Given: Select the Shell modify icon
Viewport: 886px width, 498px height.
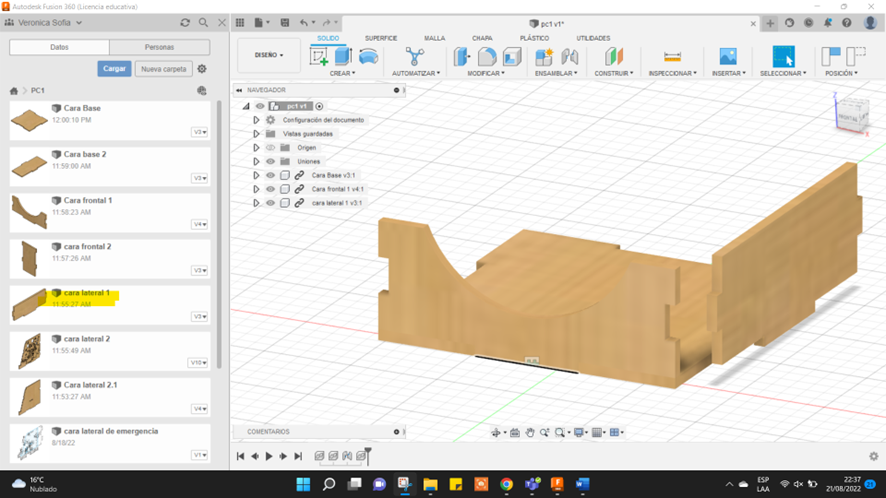Looking at the screenshot, I should (512, 57).
